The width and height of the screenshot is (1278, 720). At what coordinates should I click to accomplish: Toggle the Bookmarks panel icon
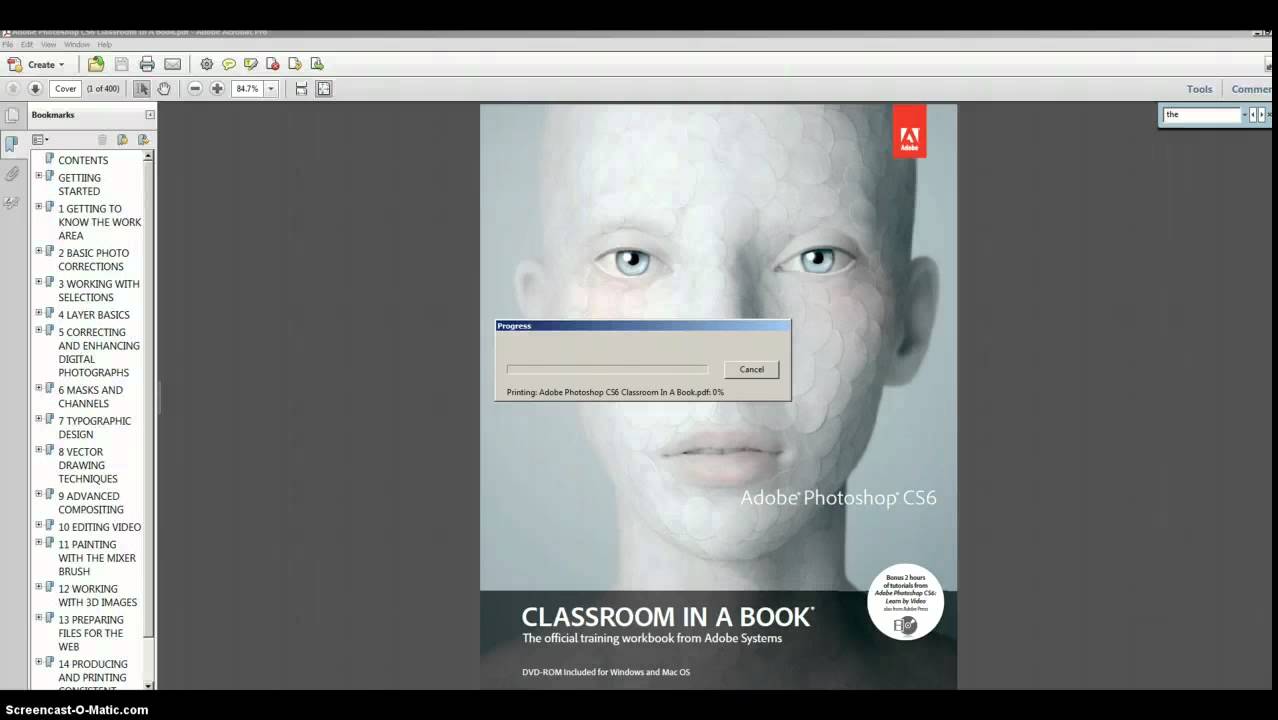(12, 144)
